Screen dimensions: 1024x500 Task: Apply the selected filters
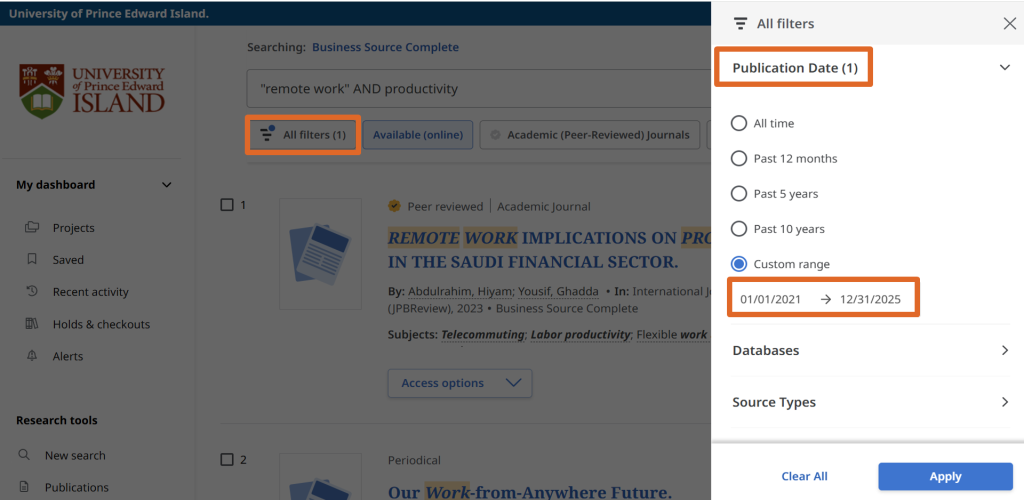[x=945, y=477]
